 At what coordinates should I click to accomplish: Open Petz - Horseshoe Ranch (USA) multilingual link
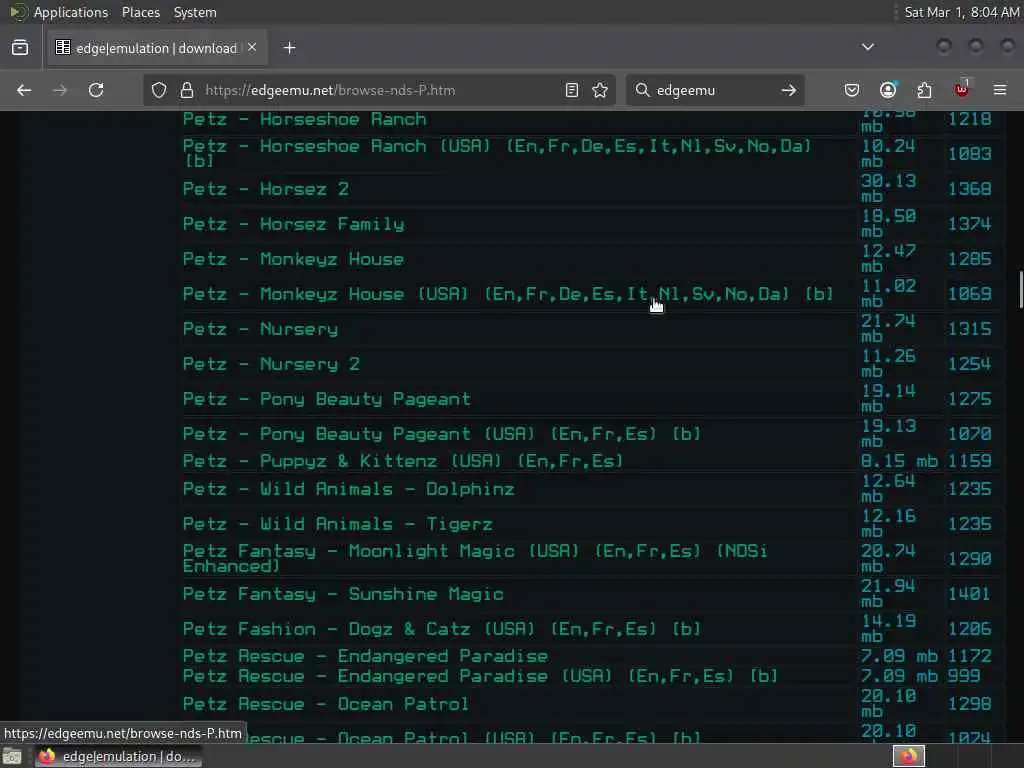(x=496, y=153)
